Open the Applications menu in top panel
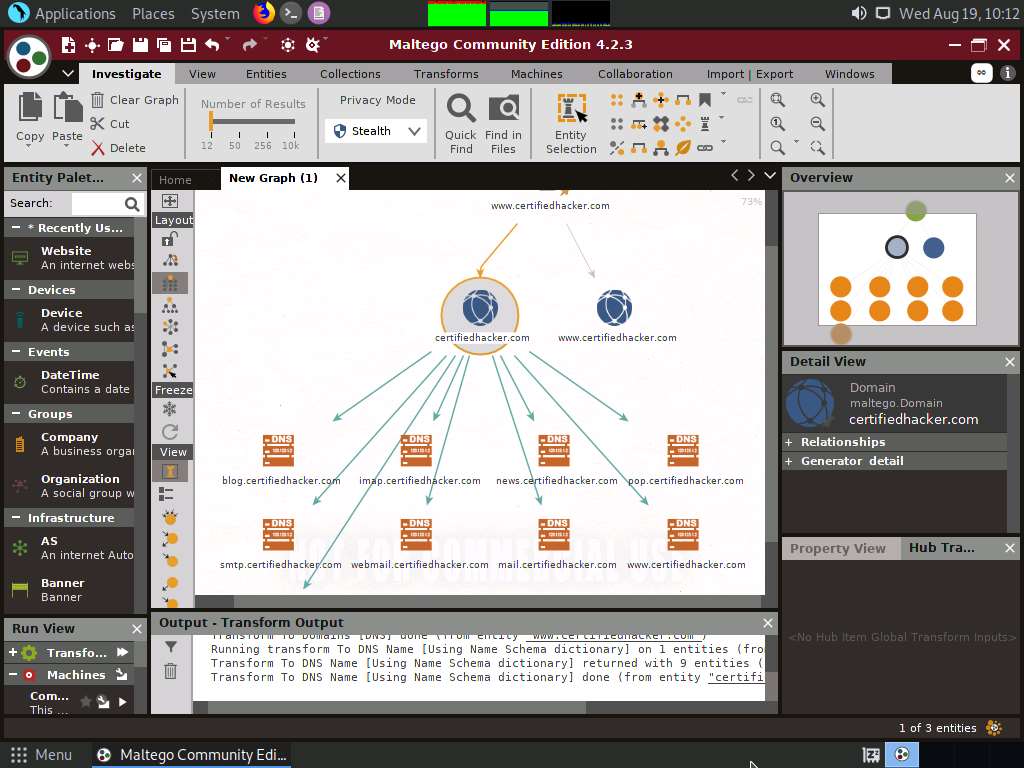This screenshot has width=1024, height=768. pos(62,13)
